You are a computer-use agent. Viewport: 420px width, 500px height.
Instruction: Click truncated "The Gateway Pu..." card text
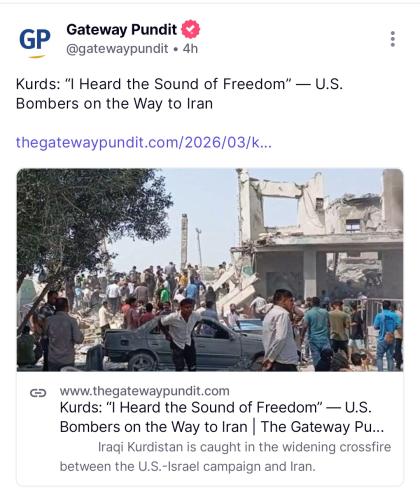[322, 427]
